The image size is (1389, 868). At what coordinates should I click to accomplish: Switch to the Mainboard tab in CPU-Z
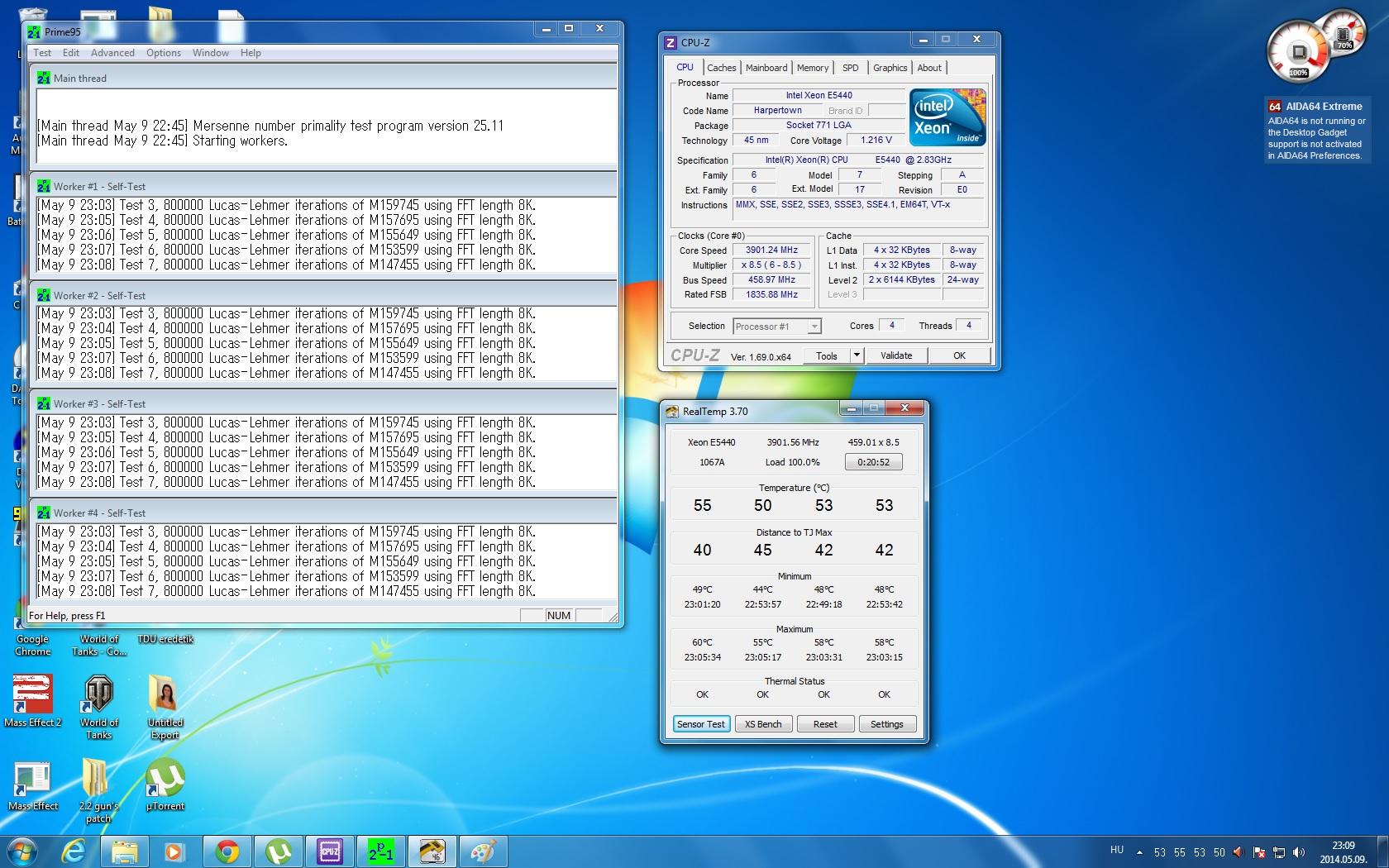(766, 68)
